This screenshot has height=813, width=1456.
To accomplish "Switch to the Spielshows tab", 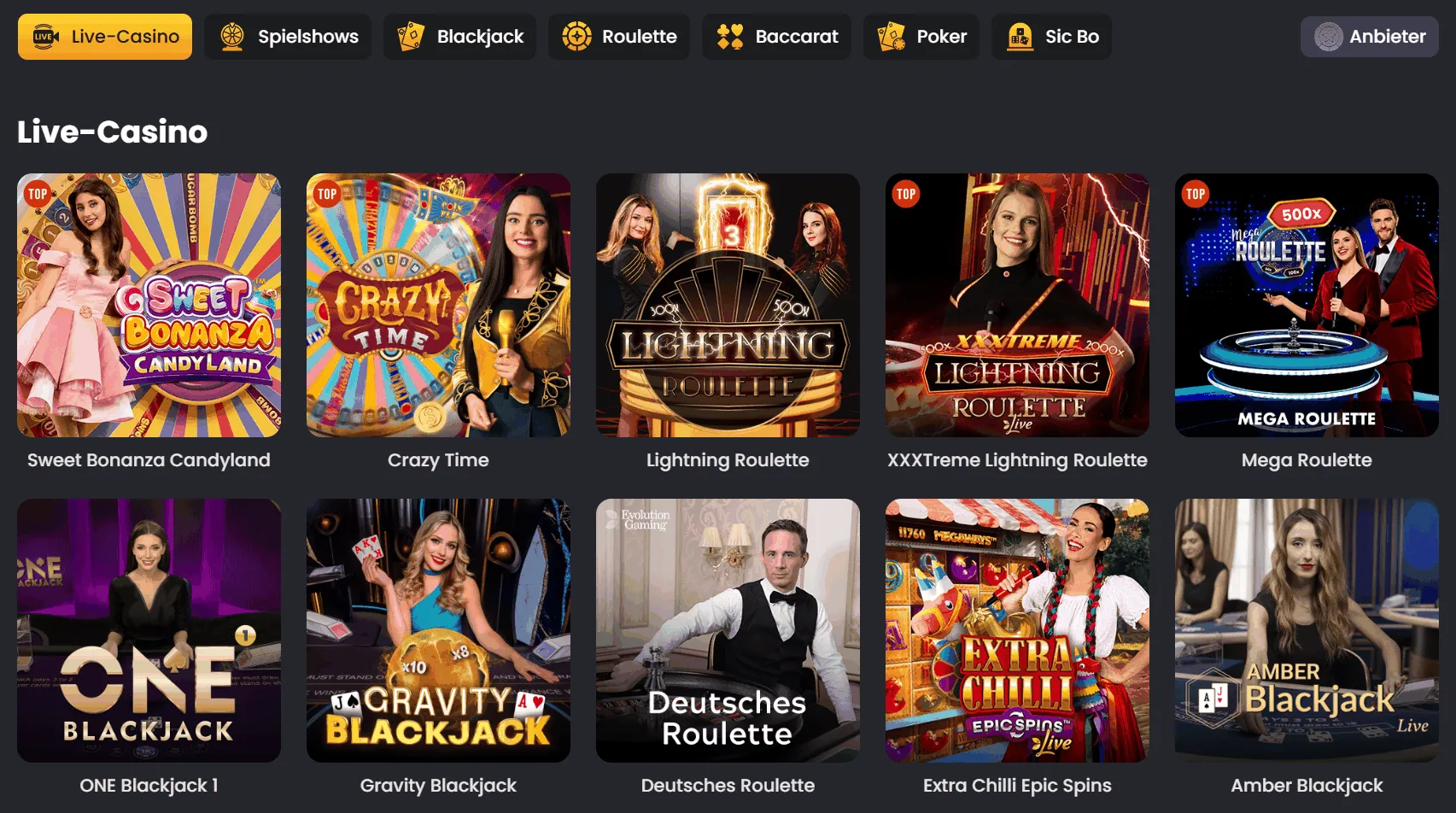I will [288, 37].
